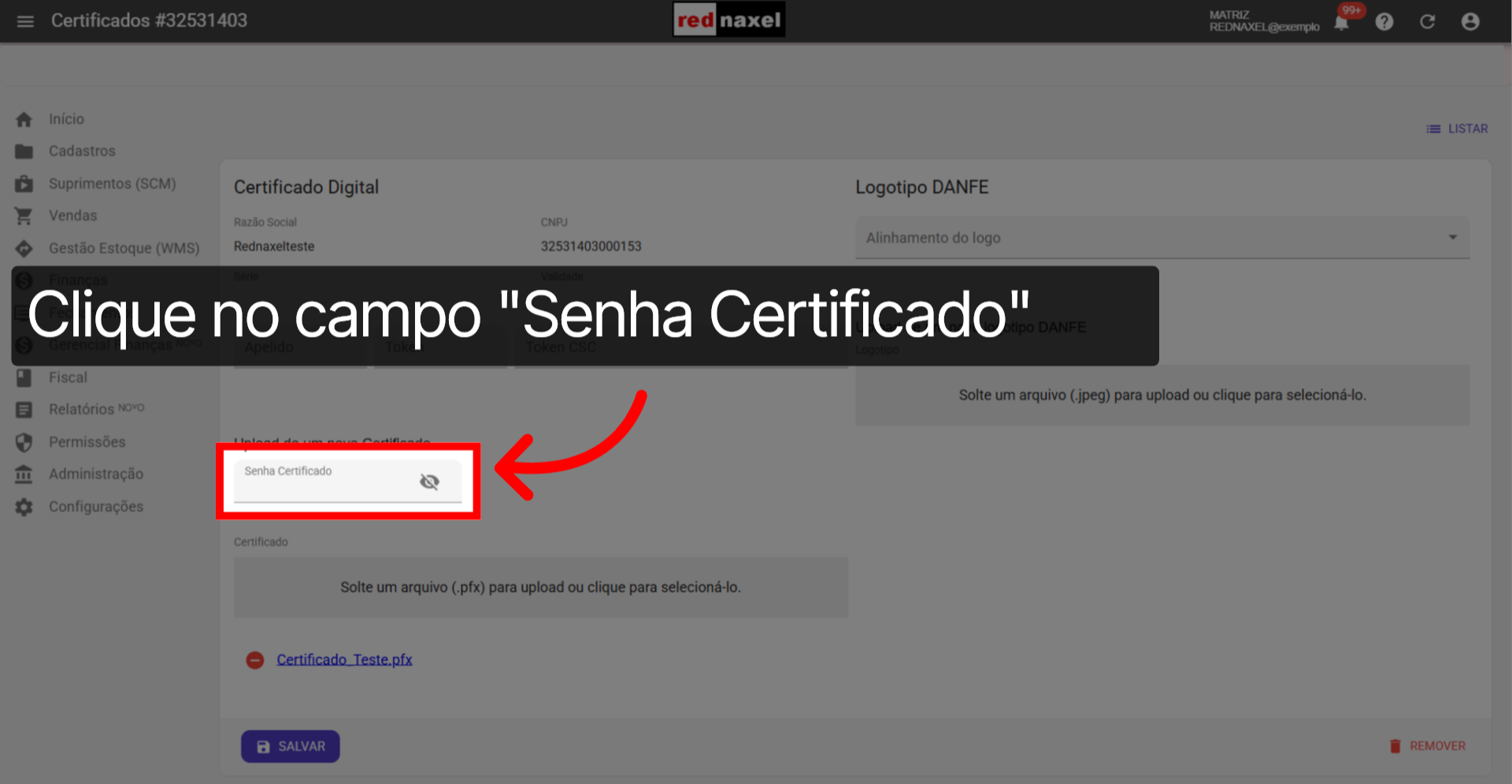Click the refresh icon in the top bar
Screen dimensions: 1512x784
point(1428,21)
